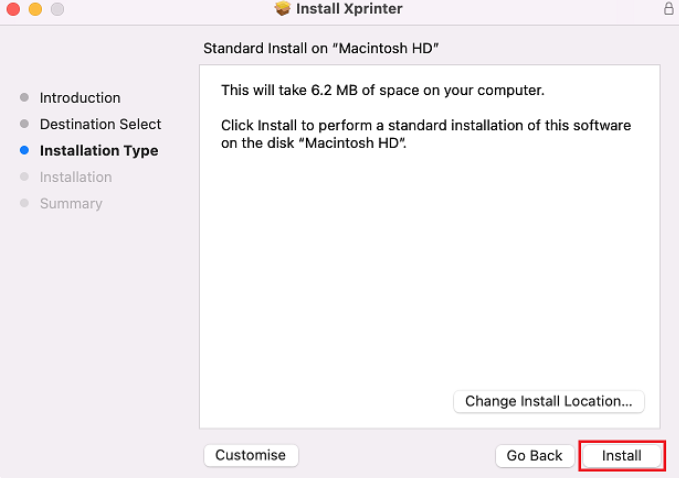Open the Customise installation options
This screenshot has width=679, height=478.
coord(251,455)
